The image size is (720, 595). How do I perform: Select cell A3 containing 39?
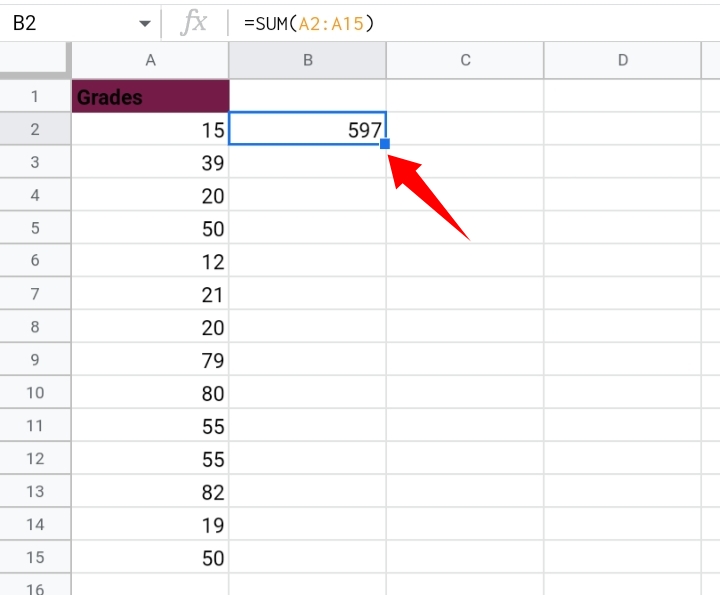click(150, 162)
